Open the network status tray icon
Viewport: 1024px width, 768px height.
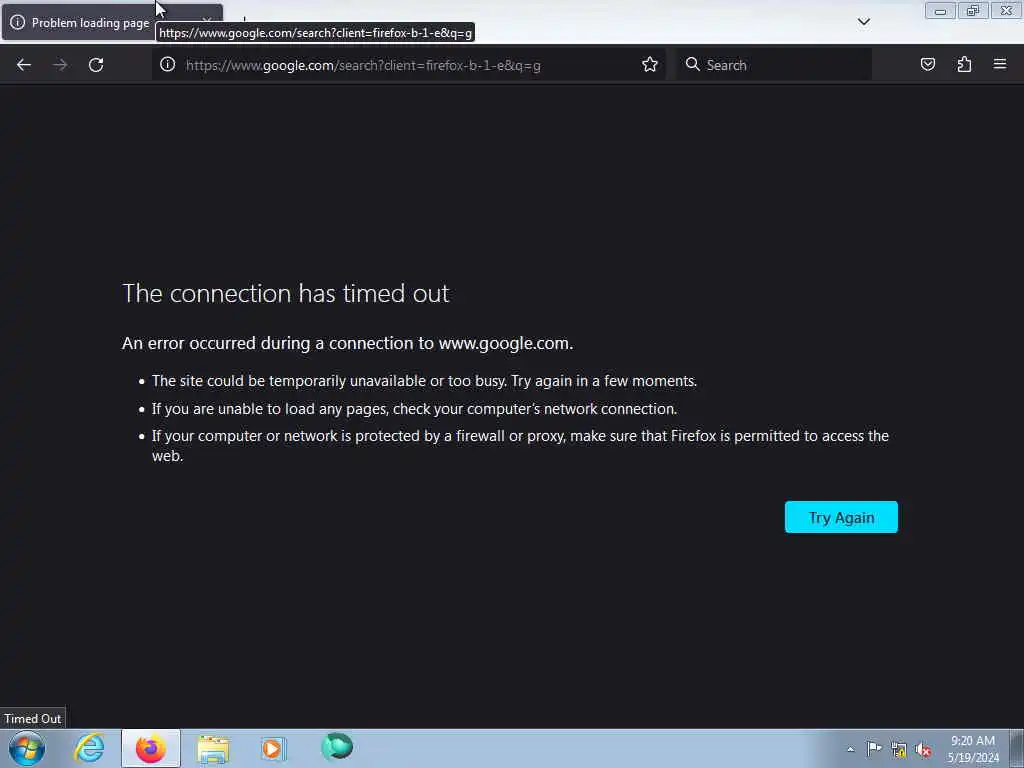pyautogui.click(x=899, y=750)
